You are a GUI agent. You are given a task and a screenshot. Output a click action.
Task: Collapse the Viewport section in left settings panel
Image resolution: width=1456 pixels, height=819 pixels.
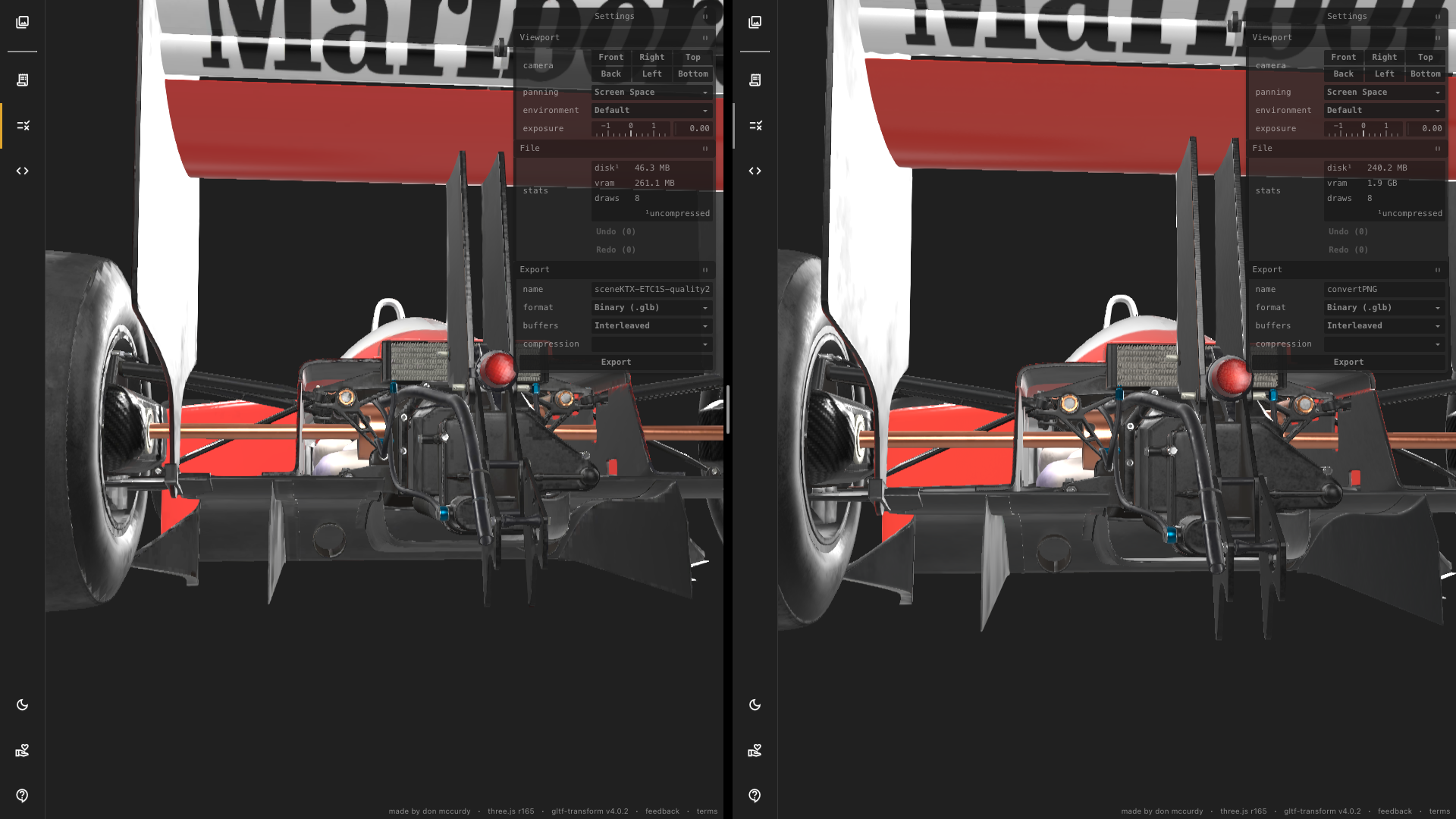tap(704, 37)
